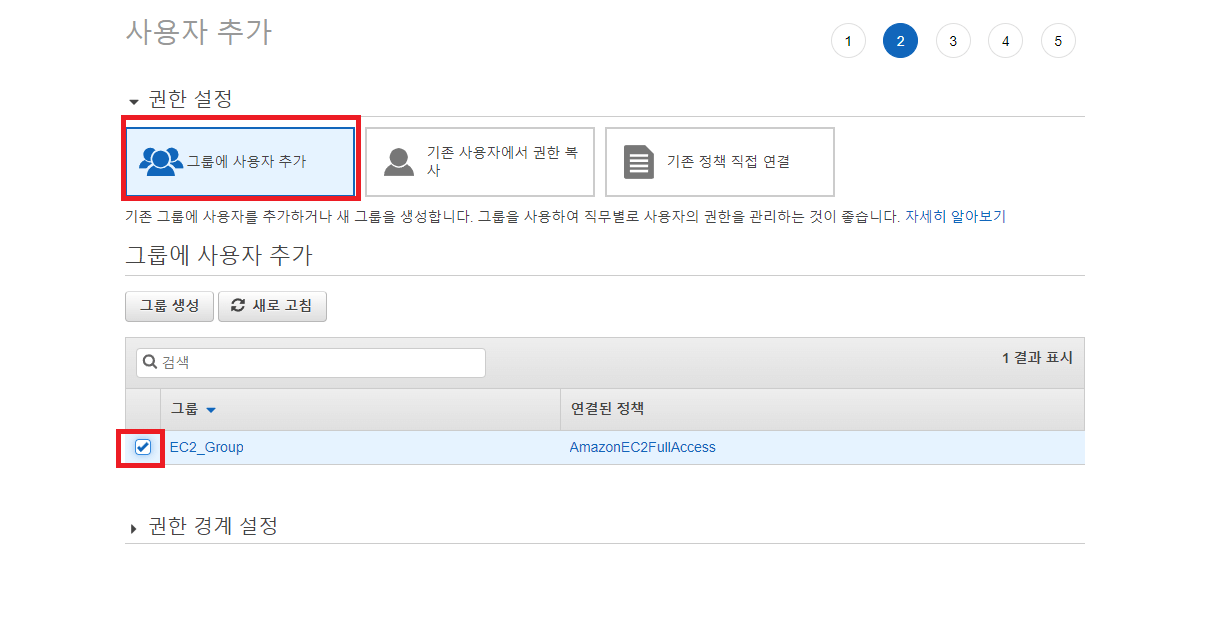The height and width of the screenshot is (623, 1207).
Task: Click the 그룹 생성 button
Action: click(x=169, y=306)
